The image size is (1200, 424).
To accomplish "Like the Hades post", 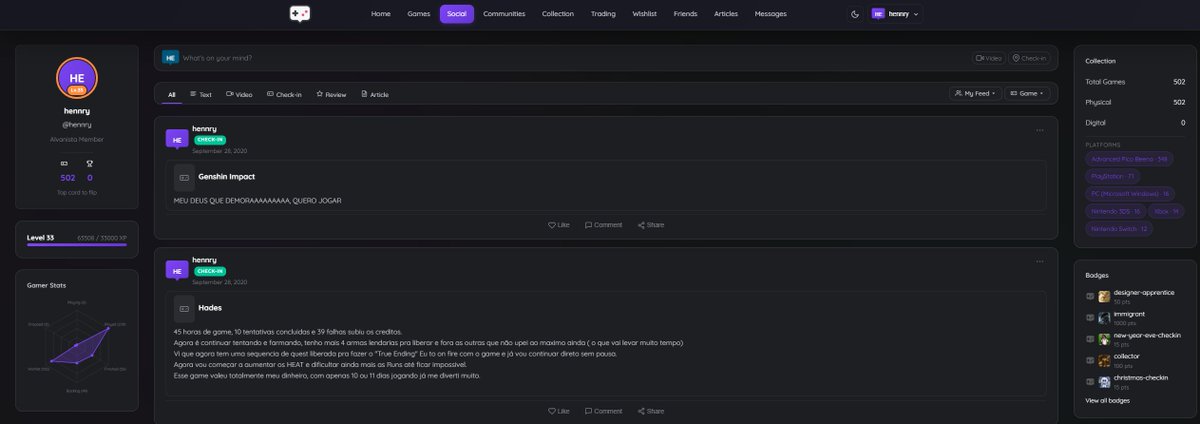I will tap(559, 411).
